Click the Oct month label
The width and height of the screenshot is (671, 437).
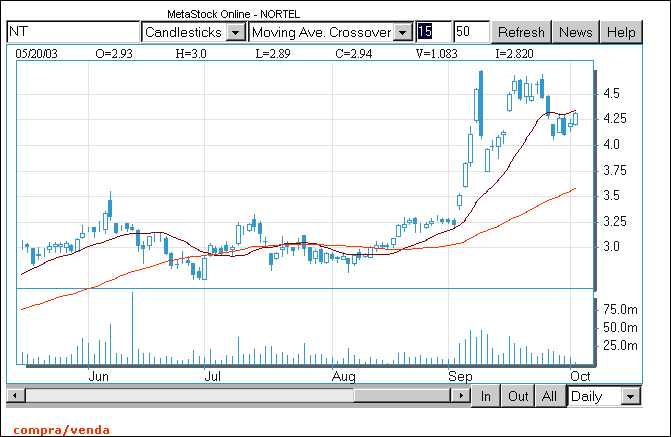point(580,376)
